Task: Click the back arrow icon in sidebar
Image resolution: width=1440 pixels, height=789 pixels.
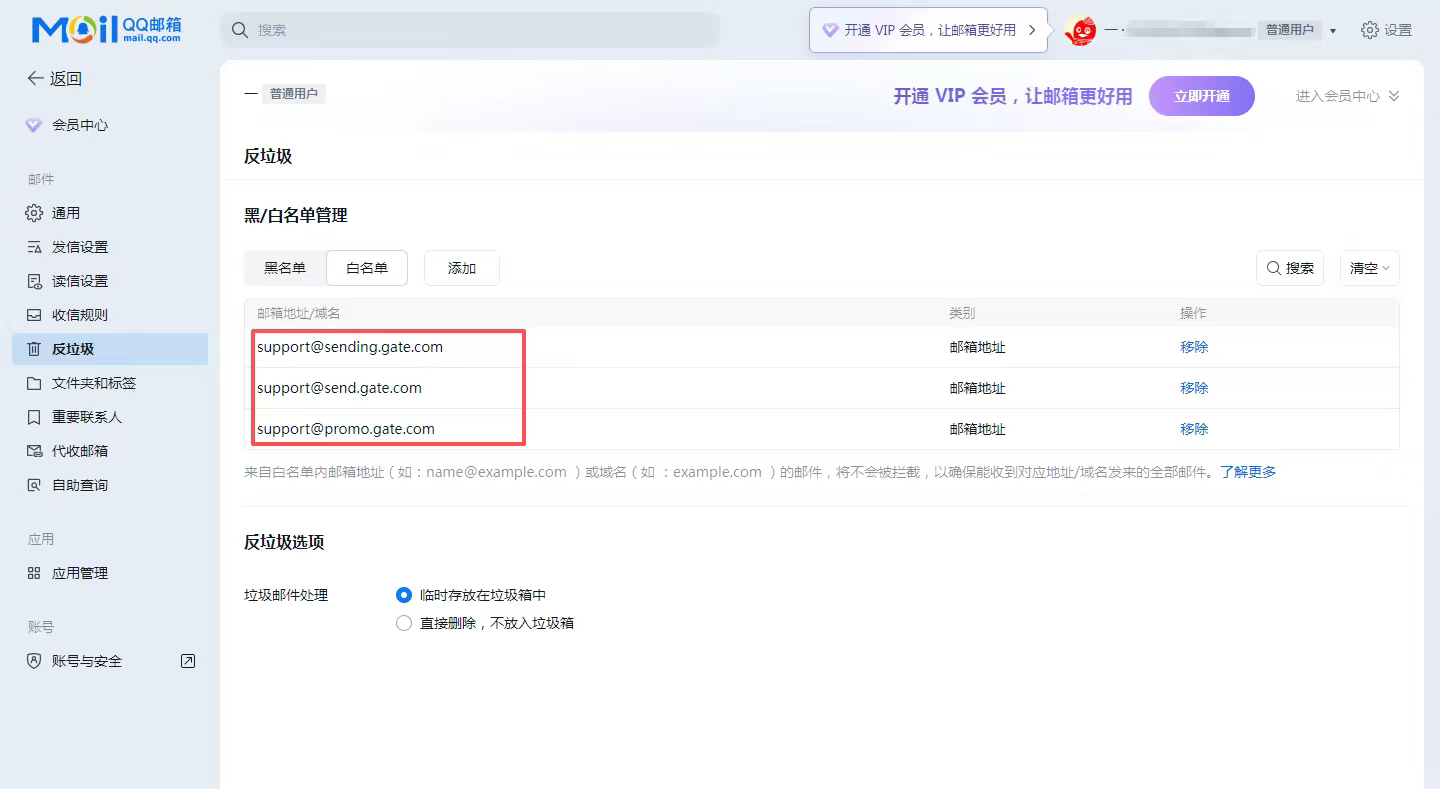Action: tap(35, 79)
